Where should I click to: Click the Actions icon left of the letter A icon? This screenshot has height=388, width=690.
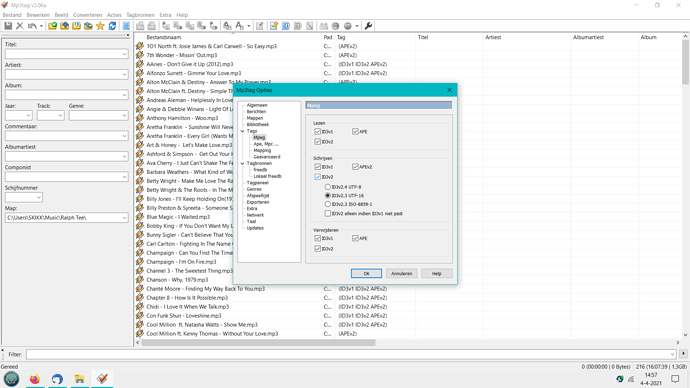[x=227, y=26]
